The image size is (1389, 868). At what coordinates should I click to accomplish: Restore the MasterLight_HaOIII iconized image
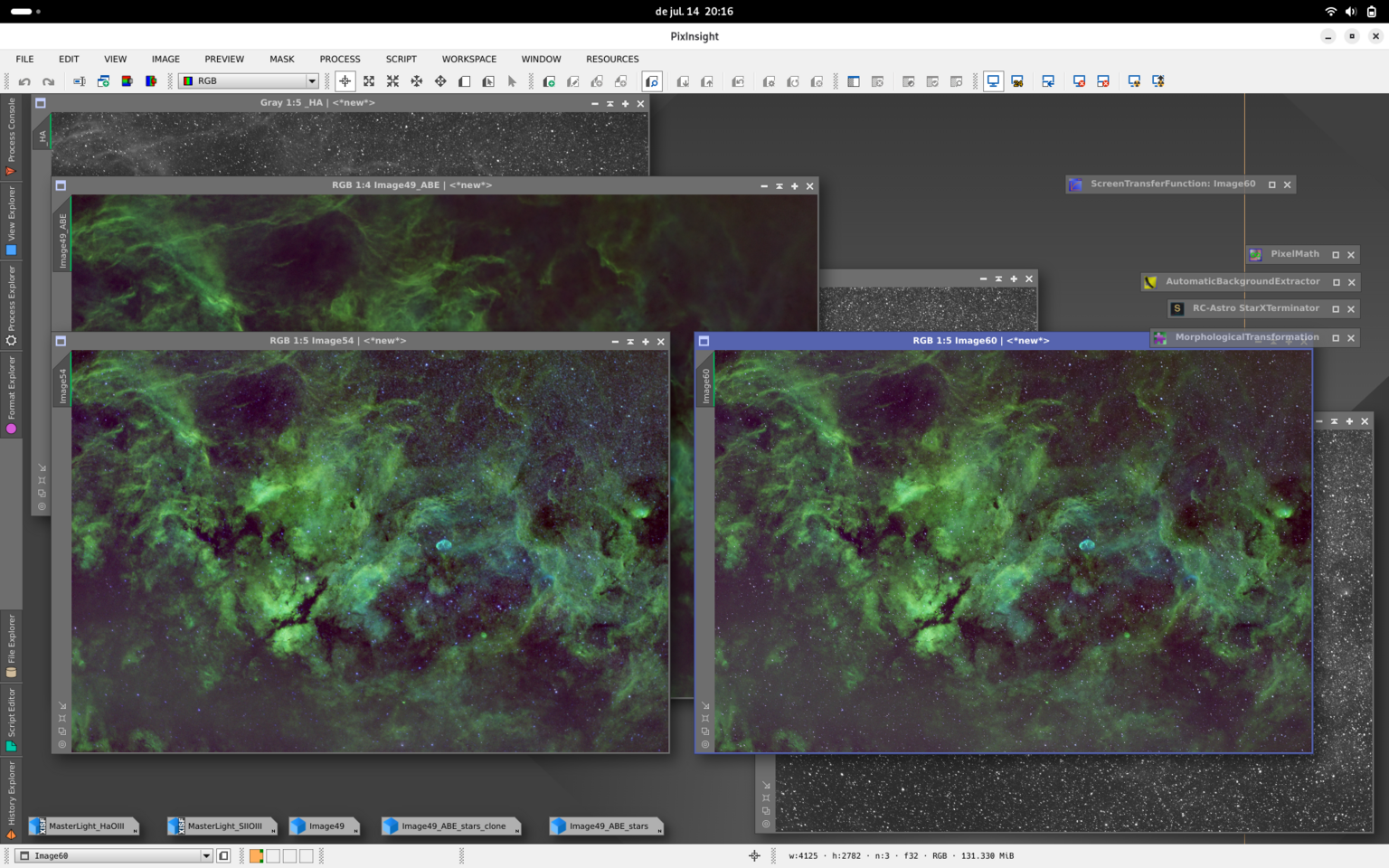[x=83, y=826]
